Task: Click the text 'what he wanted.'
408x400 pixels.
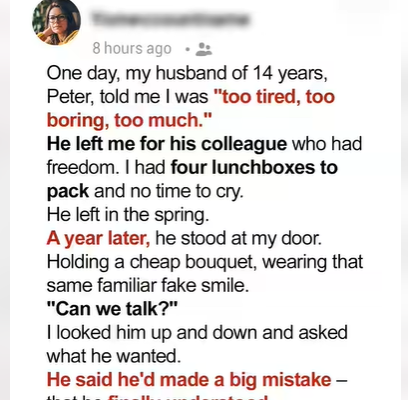Action: tap(114, 356)
